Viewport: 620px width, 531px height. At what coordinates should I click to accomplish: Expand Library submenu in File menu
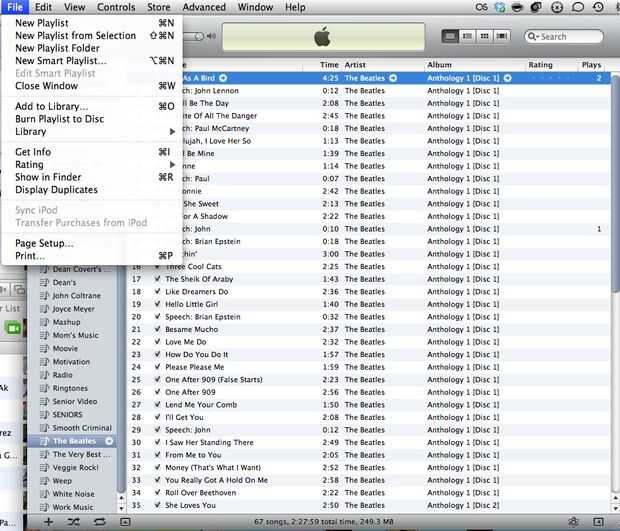click(x=92, y=131)
